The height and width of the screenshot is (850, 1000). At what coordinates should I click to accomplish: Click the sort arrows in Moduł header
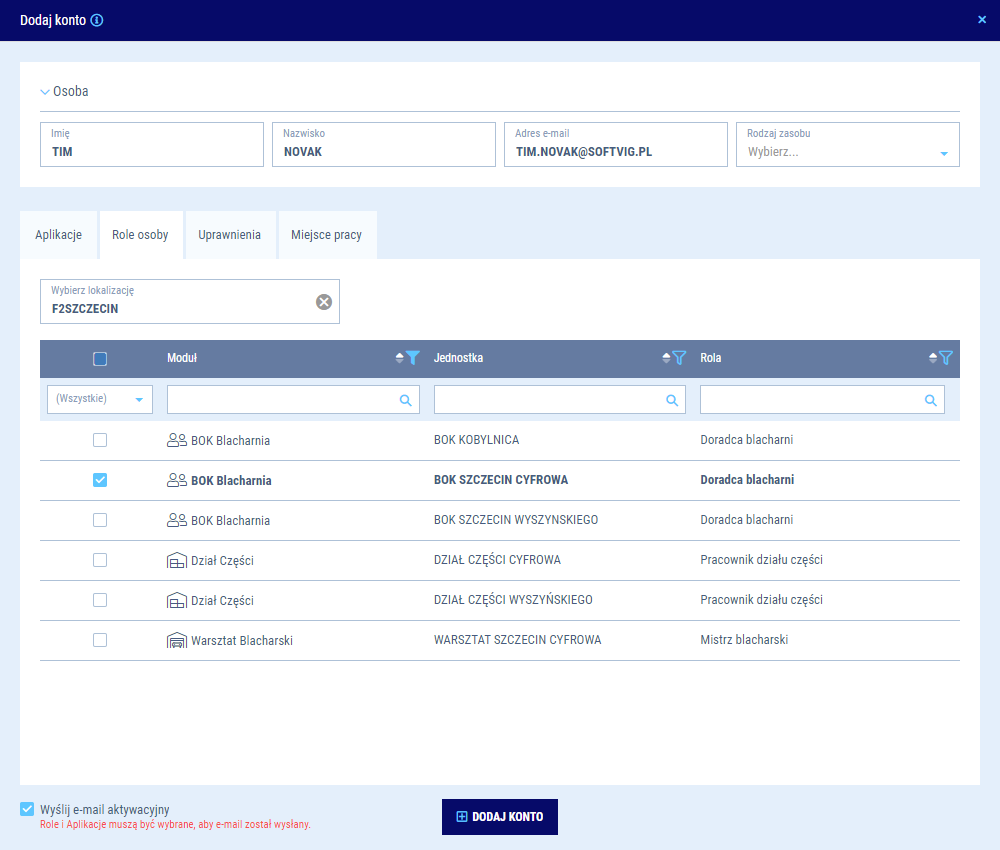point(400,358)
